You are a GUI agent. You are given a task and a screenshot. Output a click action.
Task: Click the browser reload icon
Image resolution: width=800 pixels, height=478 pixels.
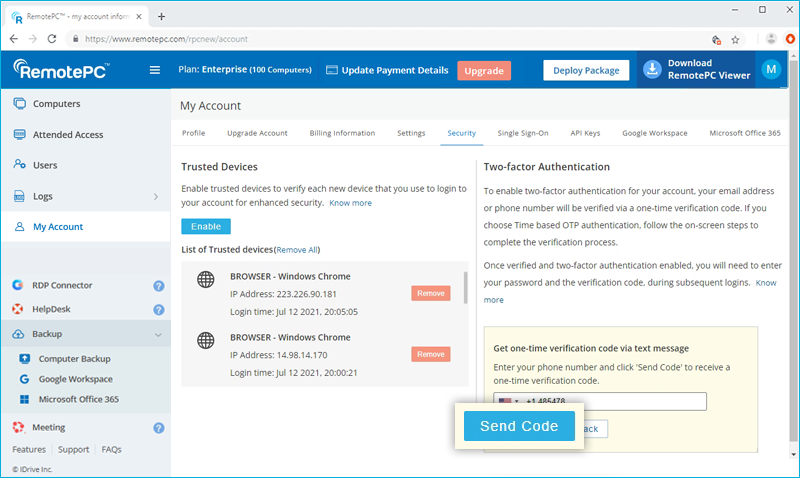pyautogui.click(x=52, y=39)
